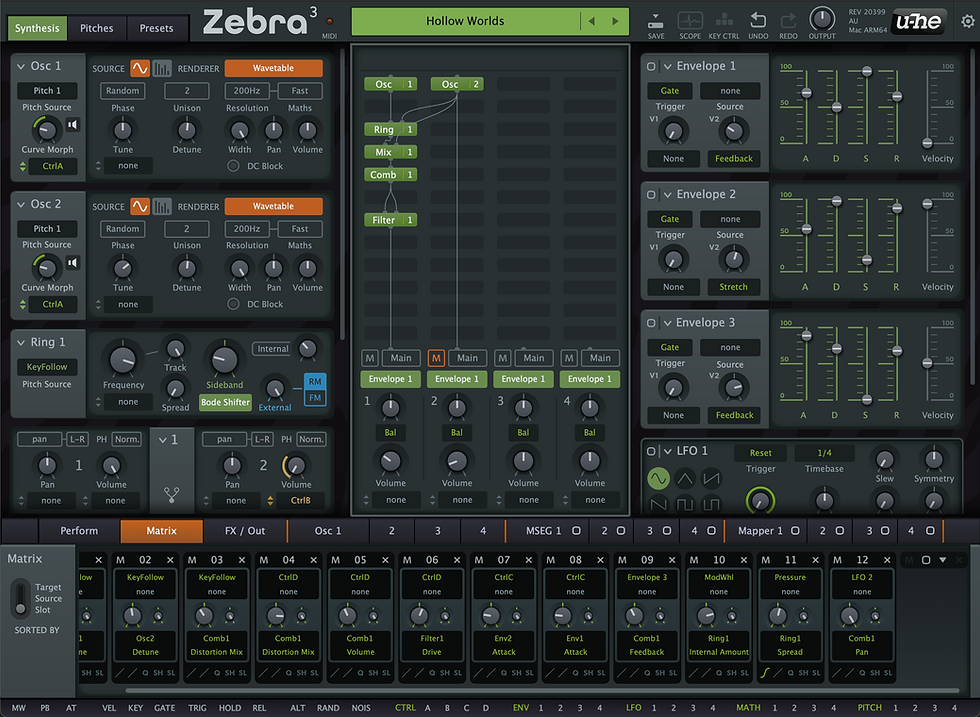Click the Output volume knob
The width and height of the screenshot is (980, 717).
pyautogui.click(x=821, y=18)
